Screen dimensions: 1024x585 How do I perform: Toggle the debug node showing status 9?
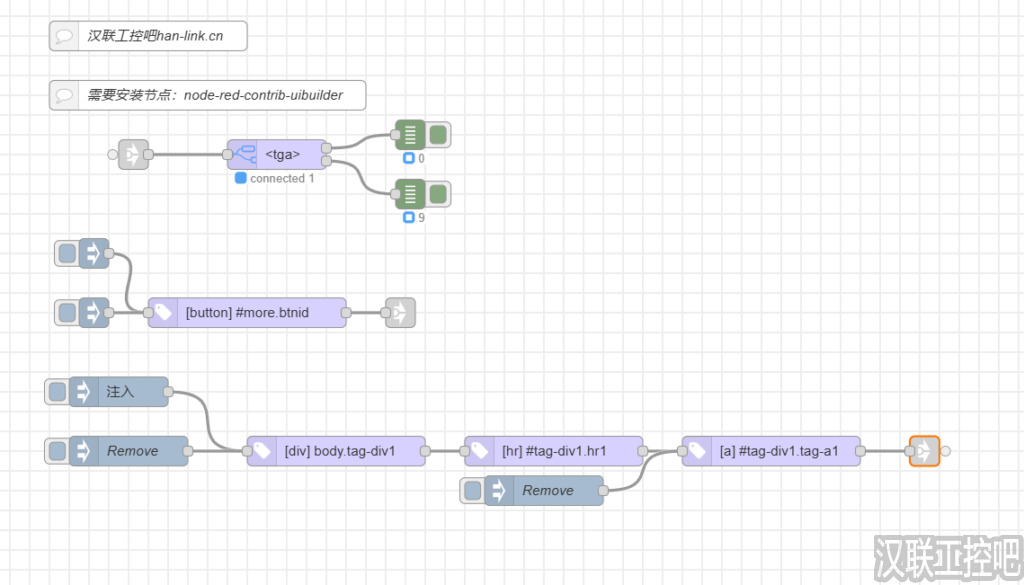438,194
